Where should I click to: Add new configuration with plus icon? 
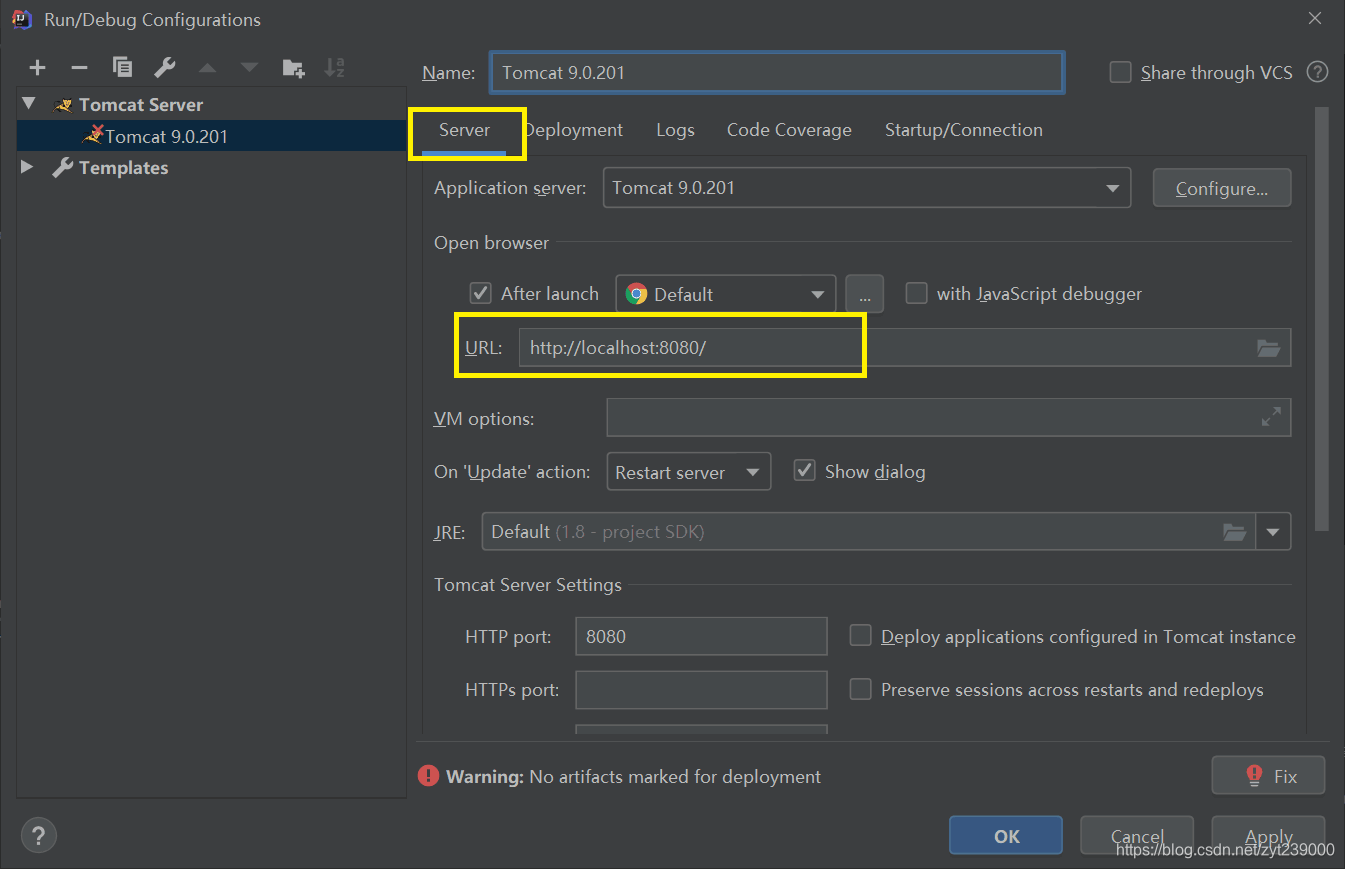pos(37,68)
